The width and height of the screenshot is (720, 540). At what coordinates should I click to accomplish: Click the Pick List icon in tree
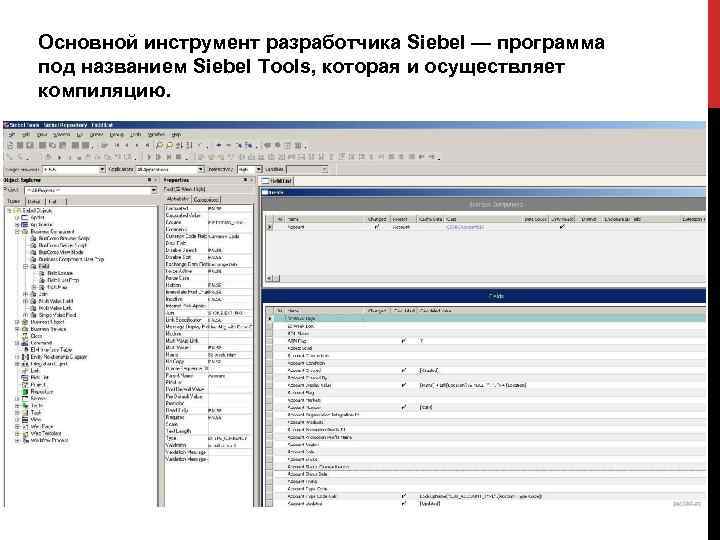pyautogui.click(x=25, y=378)
